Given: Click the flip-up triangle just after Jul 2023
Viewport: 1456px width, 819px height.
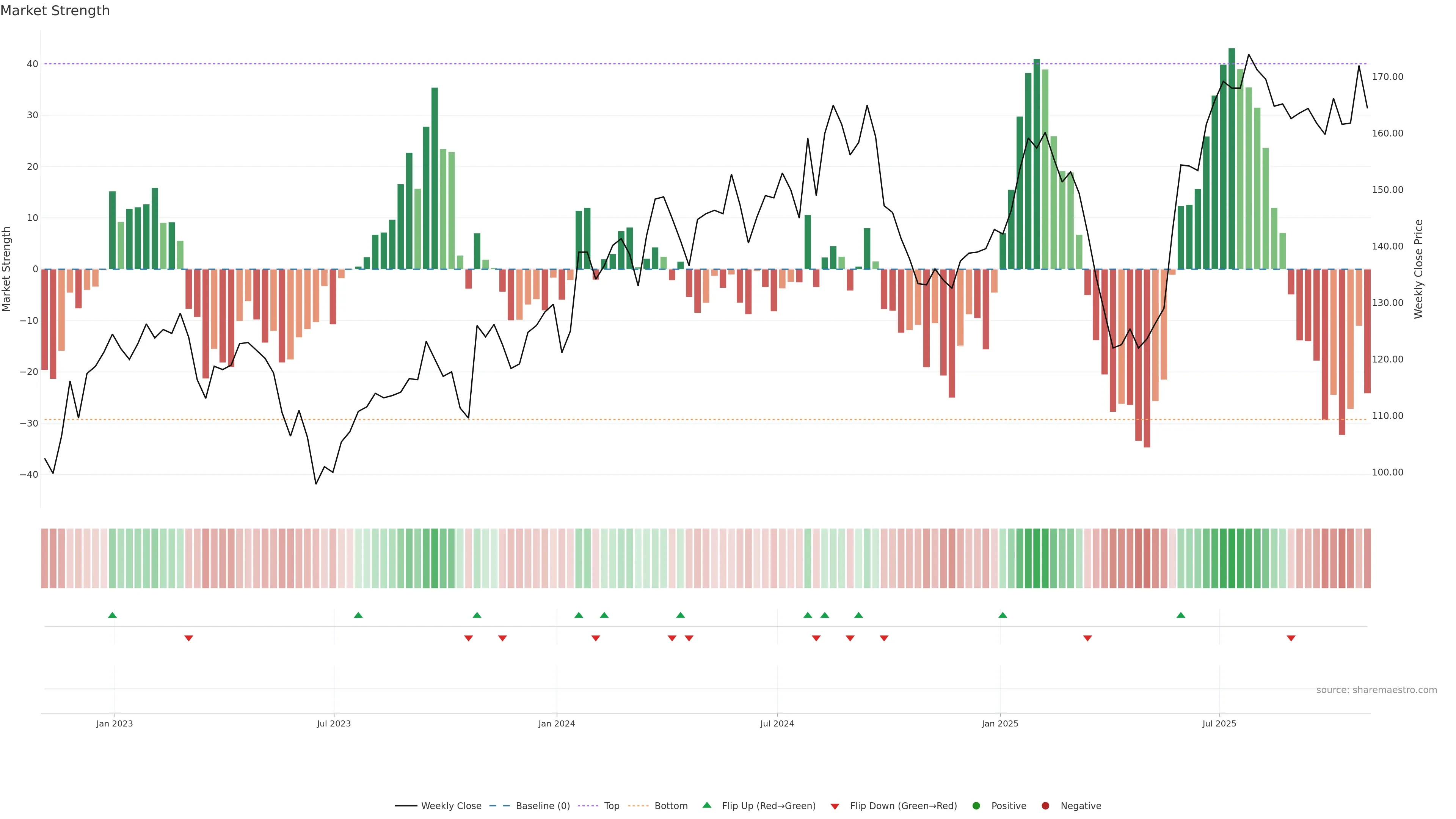Looking at the screenshot, I should point(358,615).
